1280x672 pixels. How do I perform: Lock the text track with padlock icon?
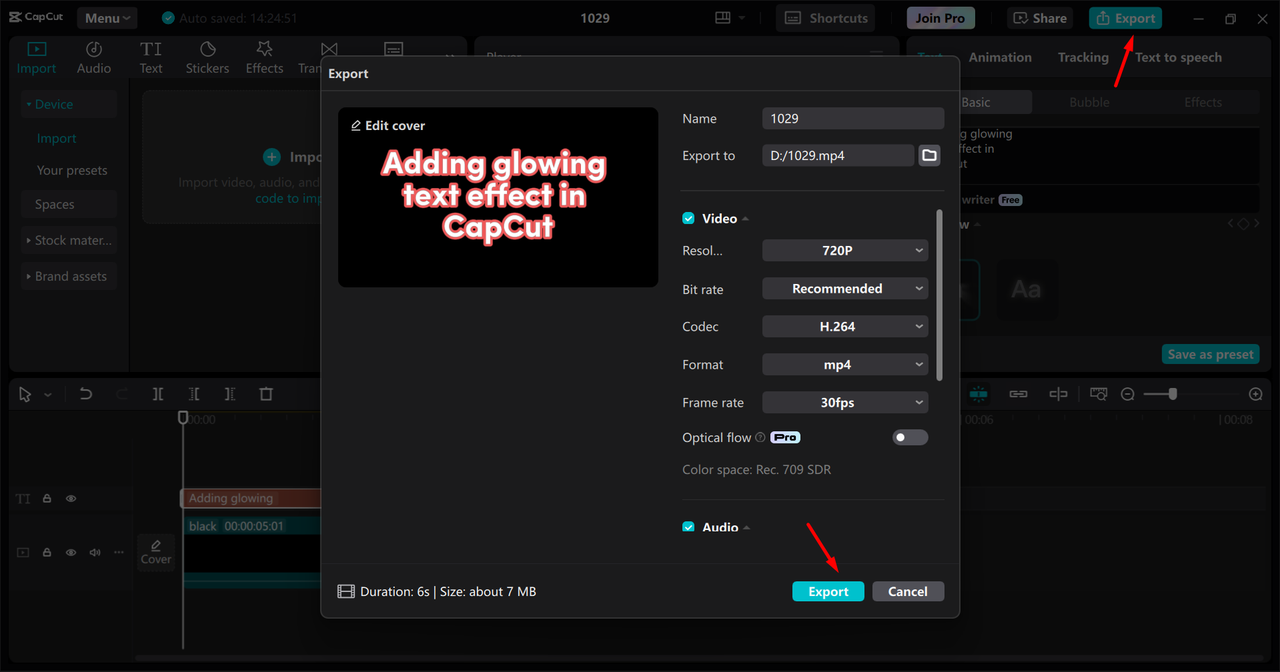click(47, 498)
